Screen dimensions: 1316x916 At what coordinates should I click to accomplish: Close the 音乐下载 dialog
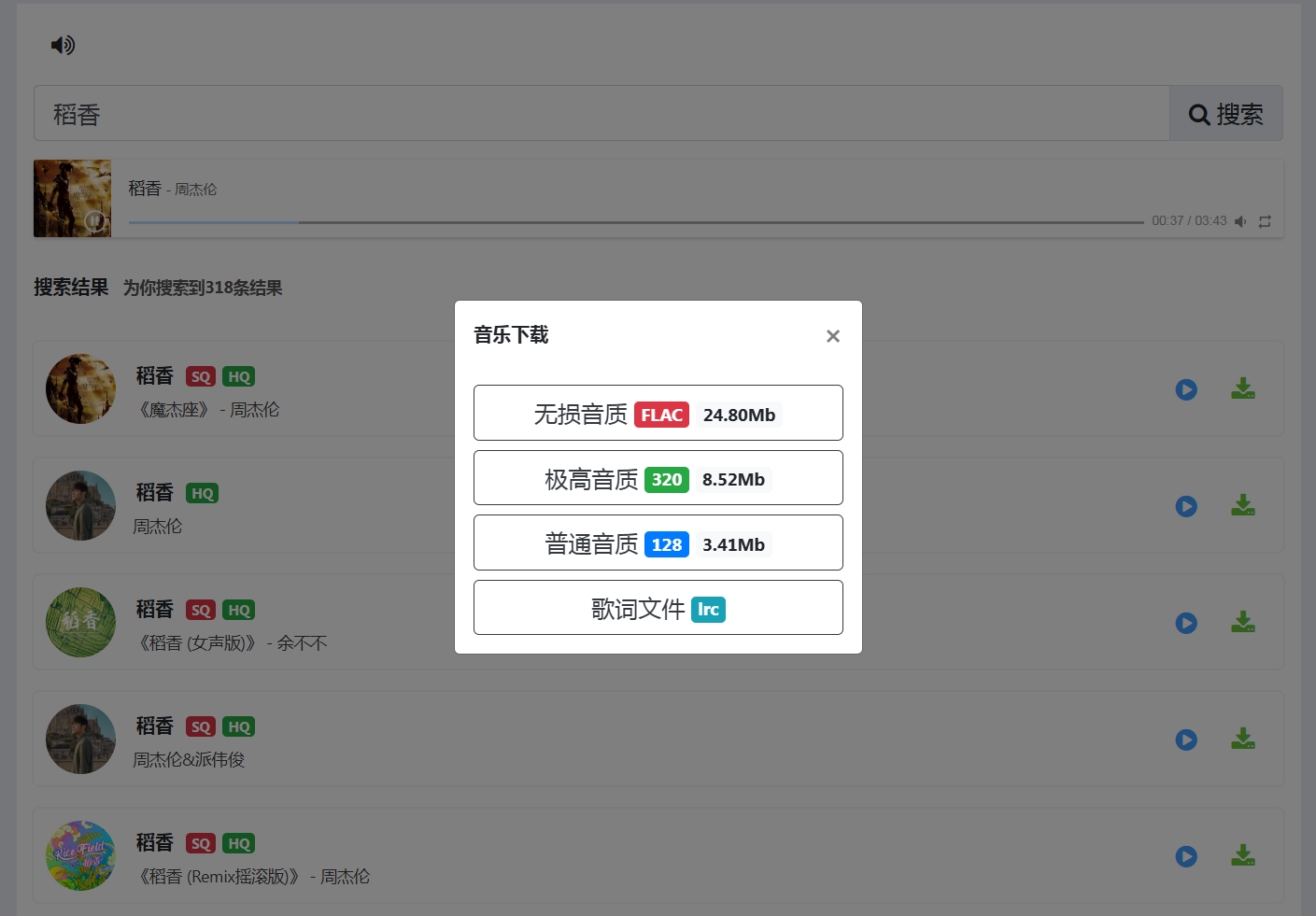(x=833, y=336)
